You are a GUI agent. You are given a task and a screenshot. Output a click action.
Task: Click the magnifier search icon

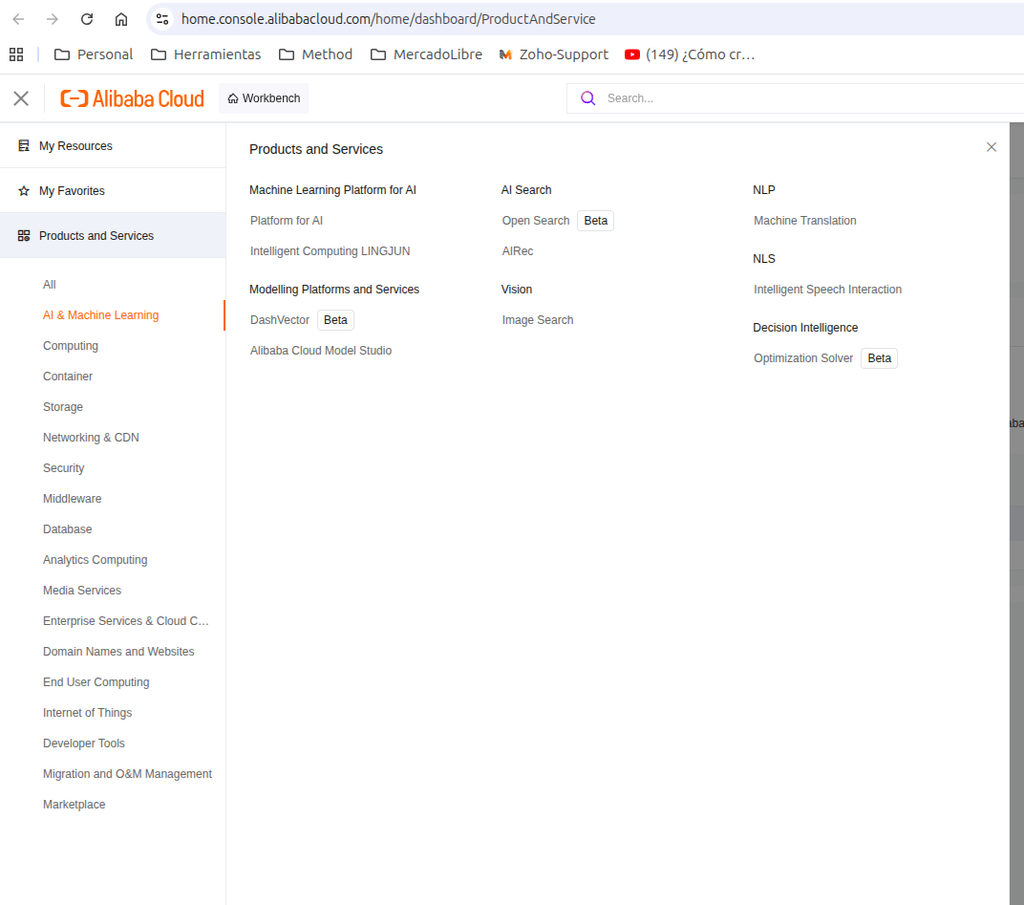588,98
